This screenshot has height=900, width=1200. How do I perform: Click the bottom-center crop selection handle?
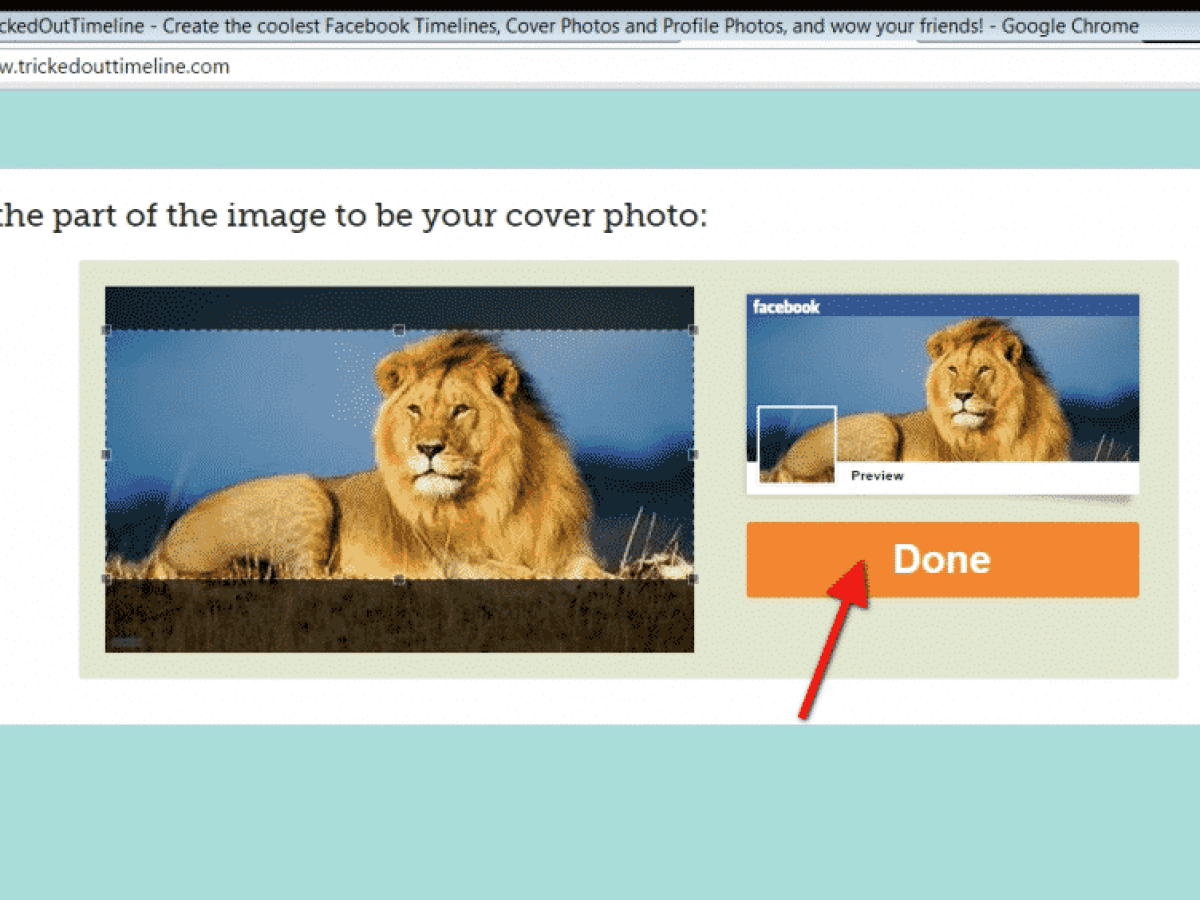coord(399,579)
